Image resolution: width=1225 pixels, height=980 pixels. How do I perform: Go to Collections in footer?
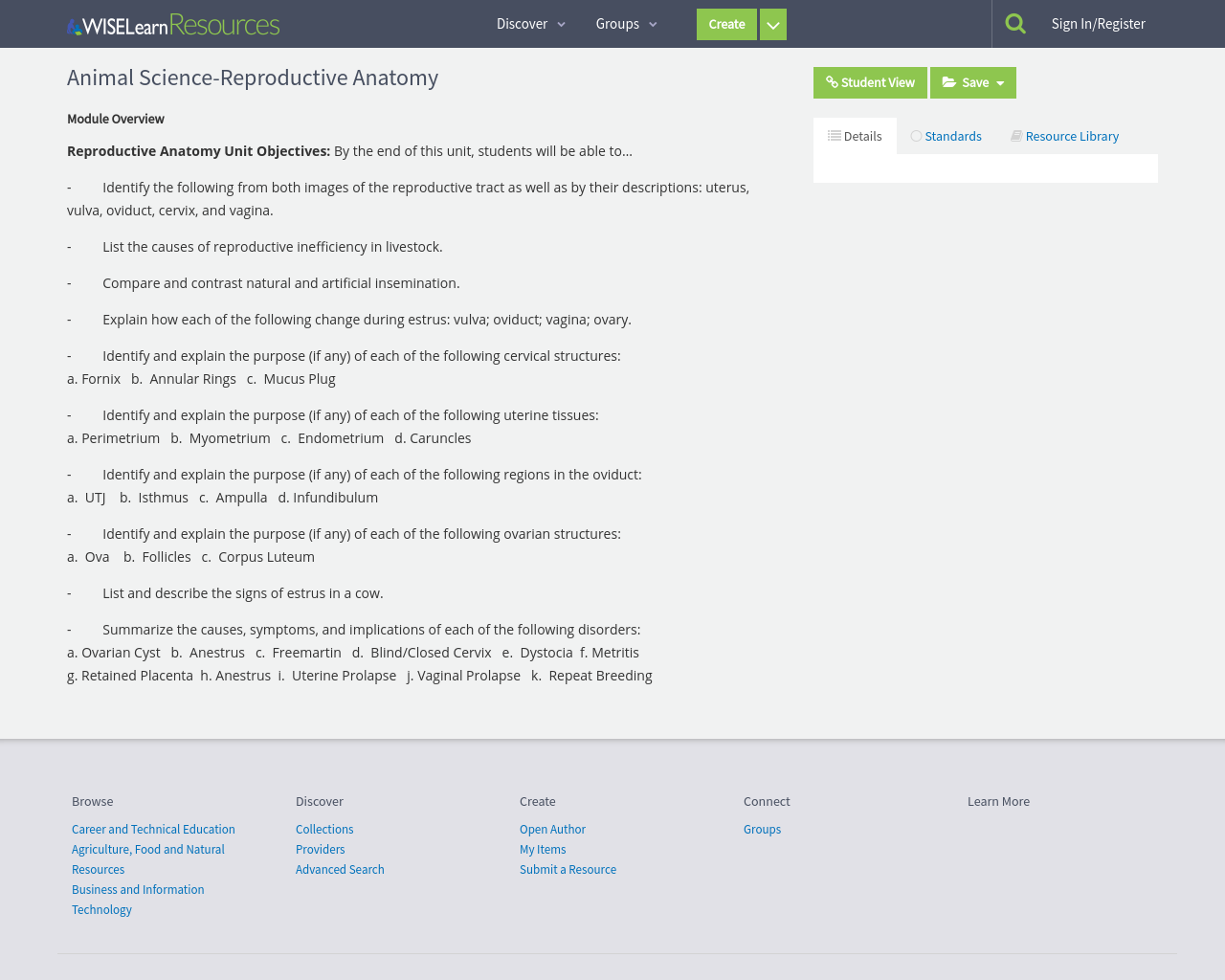tap(324, 829)
